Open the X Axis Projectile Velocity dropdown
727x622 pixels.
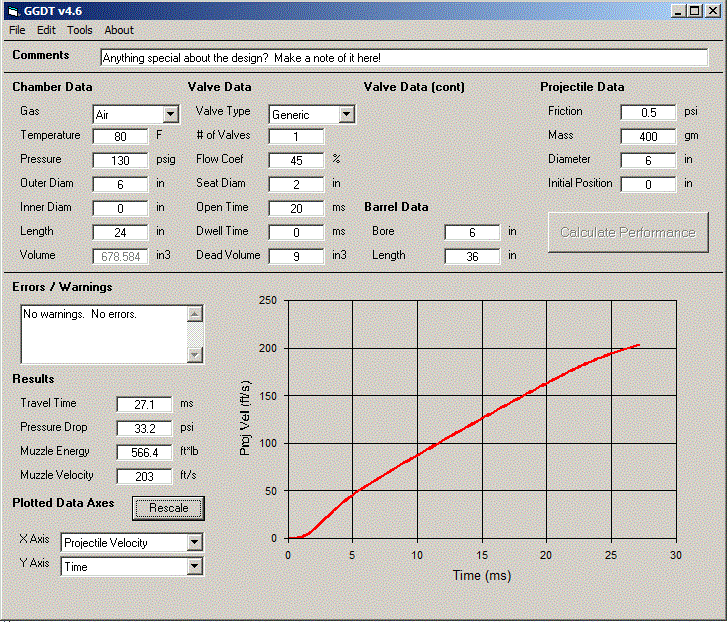tap(194, 543)
